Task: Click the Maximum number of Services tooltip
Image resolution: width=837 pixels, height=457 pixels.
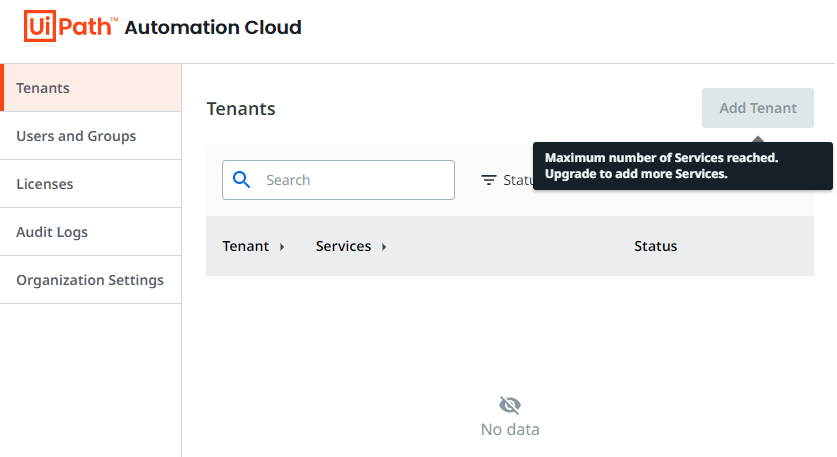Action: (682, 166)
